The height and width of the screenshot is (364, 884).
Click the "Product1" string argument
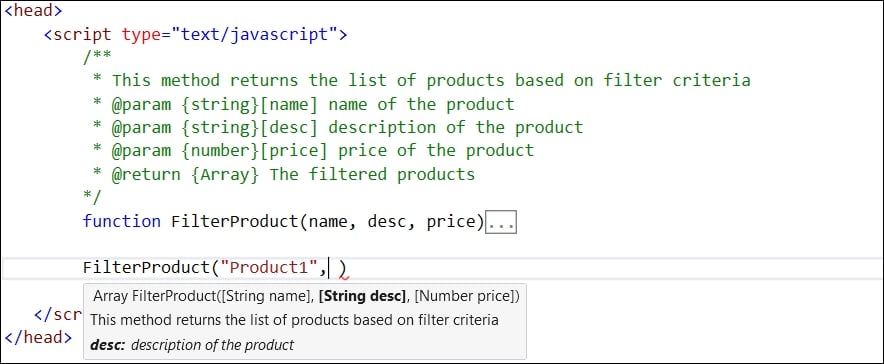point(268,268)
